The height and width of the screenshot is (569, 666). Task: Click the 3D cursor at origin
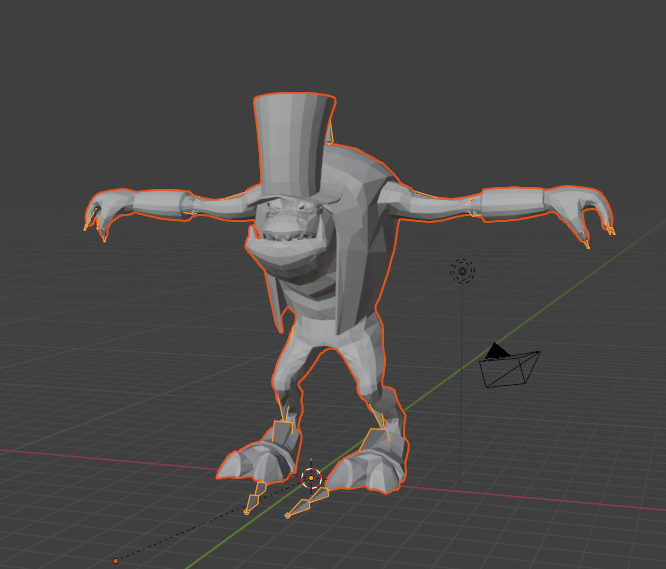pyautogui.click(x=311, y=478)
